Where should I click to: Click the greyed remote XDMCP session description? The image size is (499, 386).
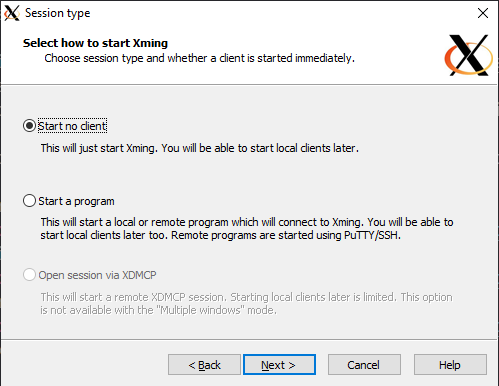(247, 303)
